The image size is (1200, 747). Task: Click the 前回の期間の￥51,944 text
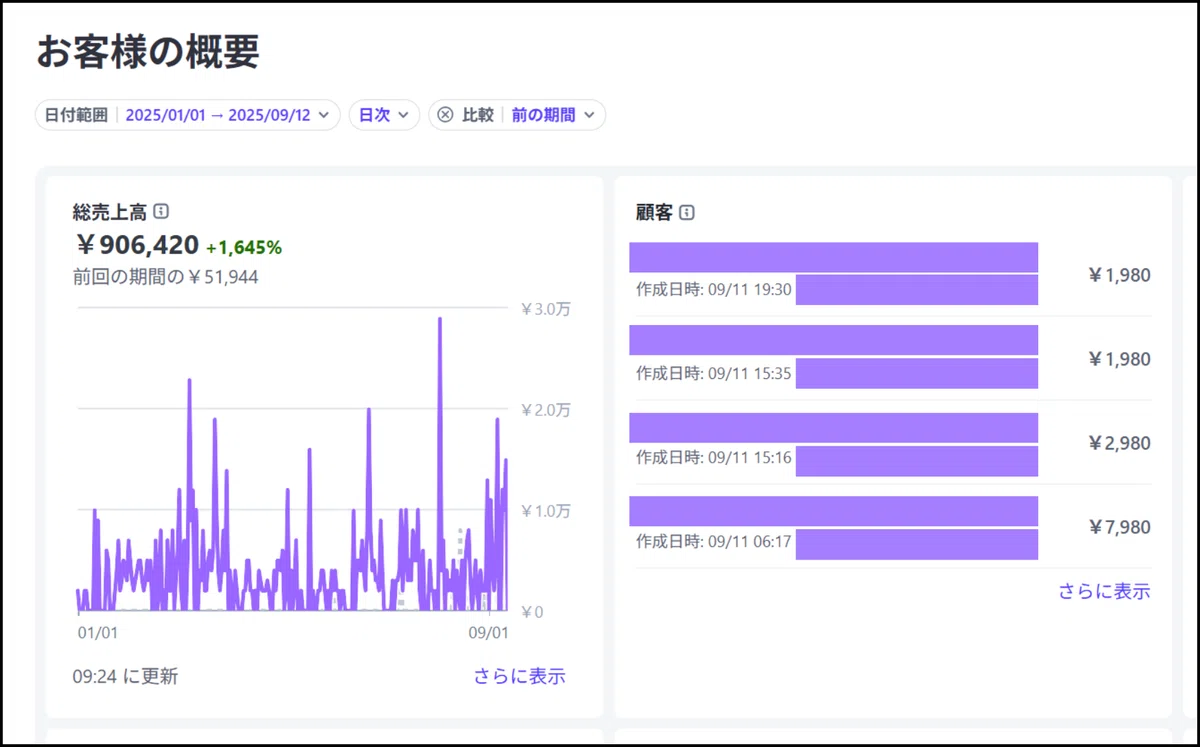[166, 277]
